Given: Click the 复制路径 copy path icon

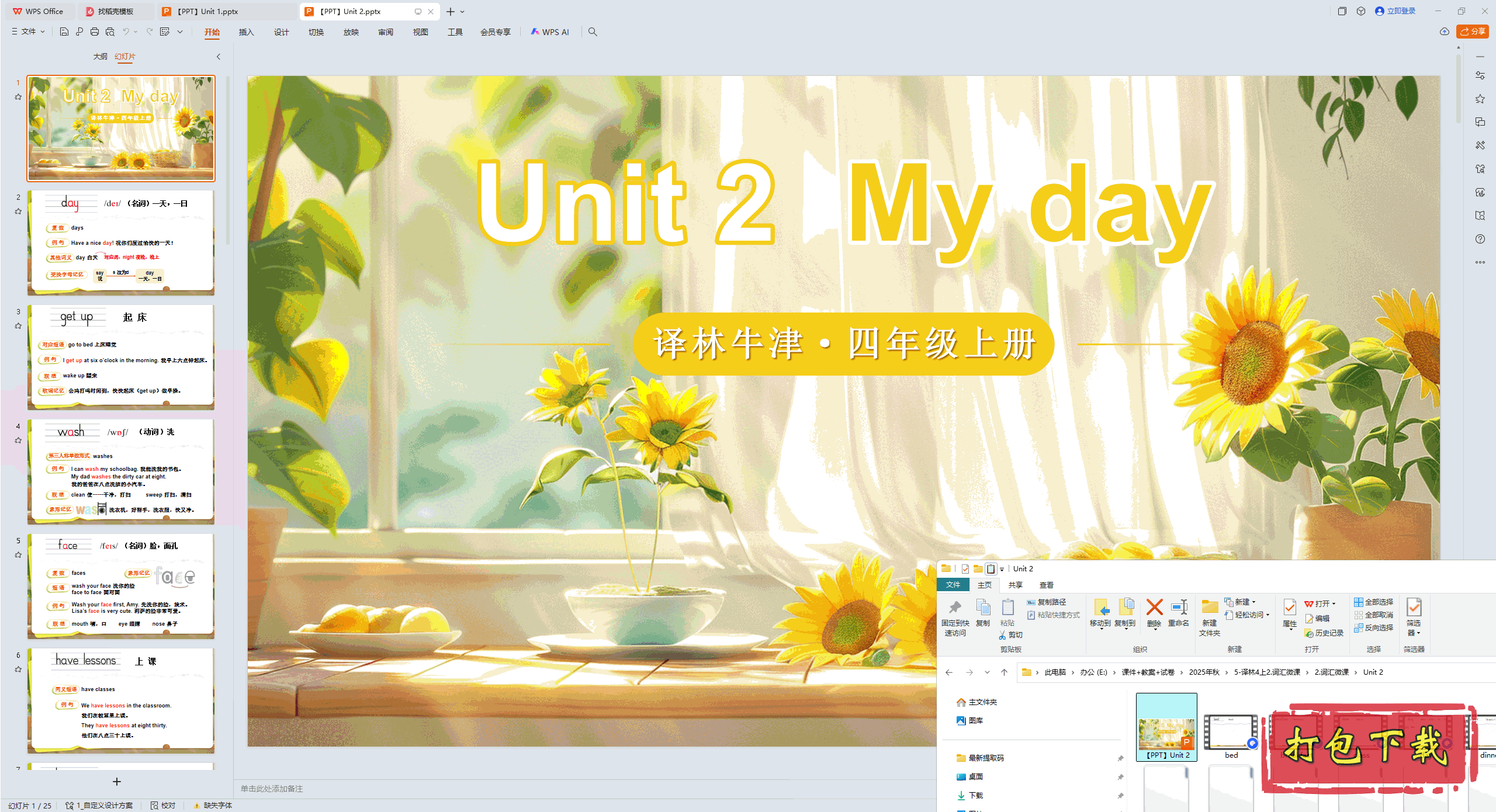Looking at the screenshot, I should [x=1049, y=602].
